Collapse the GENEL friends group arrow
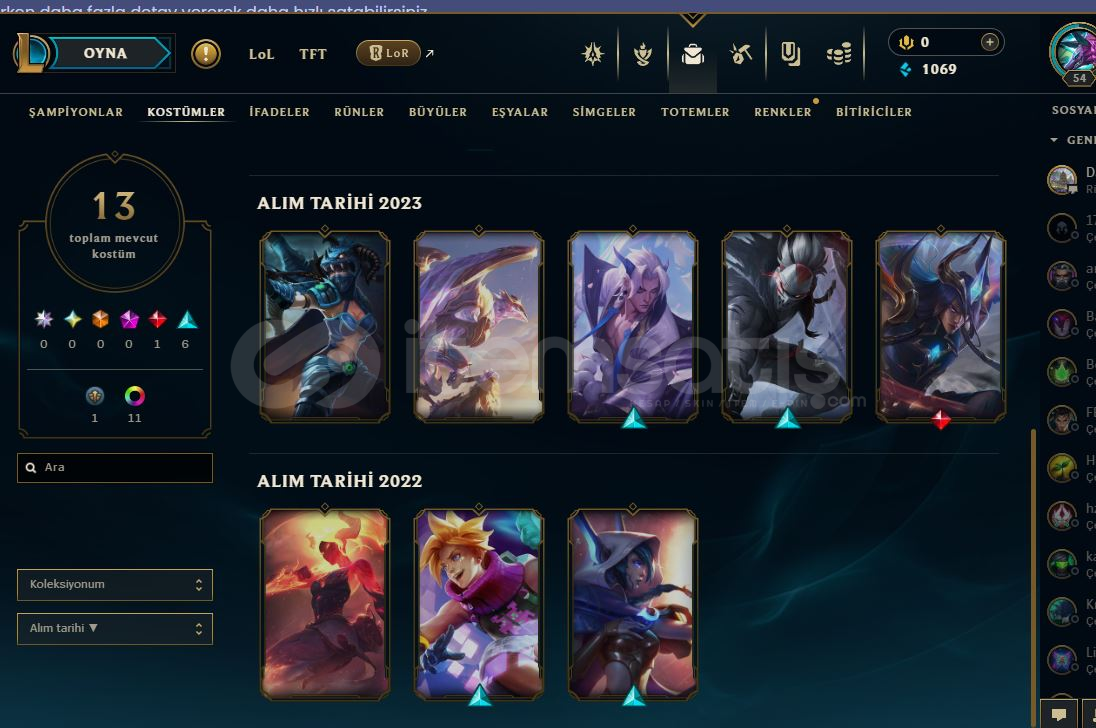Screen dimensions: 1096x728 1054,140
